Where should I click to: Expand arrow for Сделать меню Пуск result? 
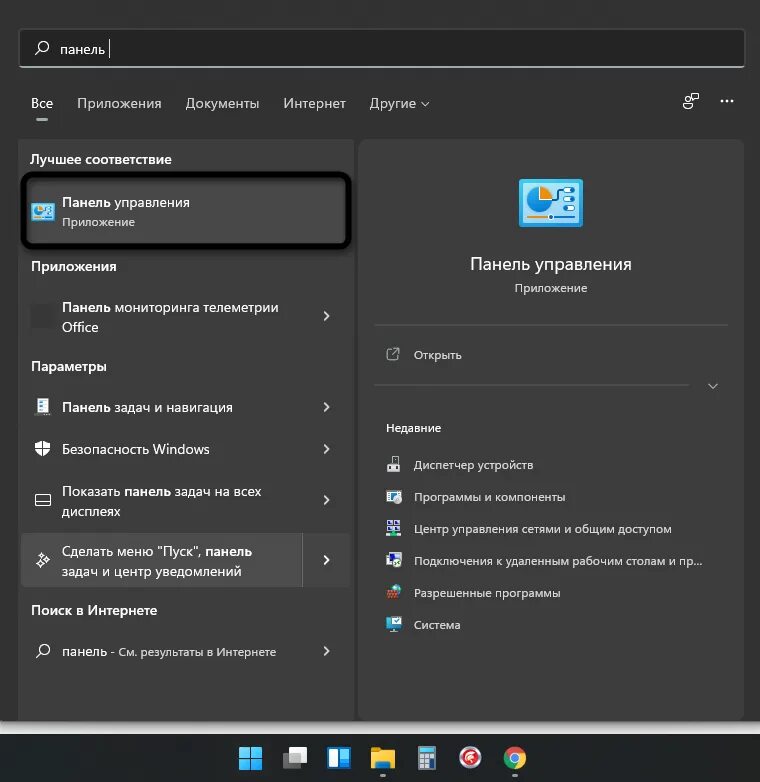[326, 560]
